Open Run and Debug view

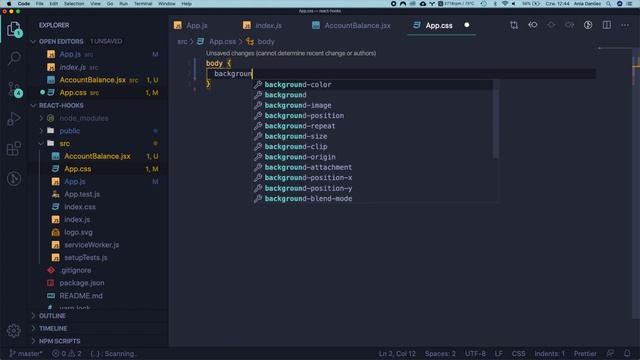click(x=14, y=119)
